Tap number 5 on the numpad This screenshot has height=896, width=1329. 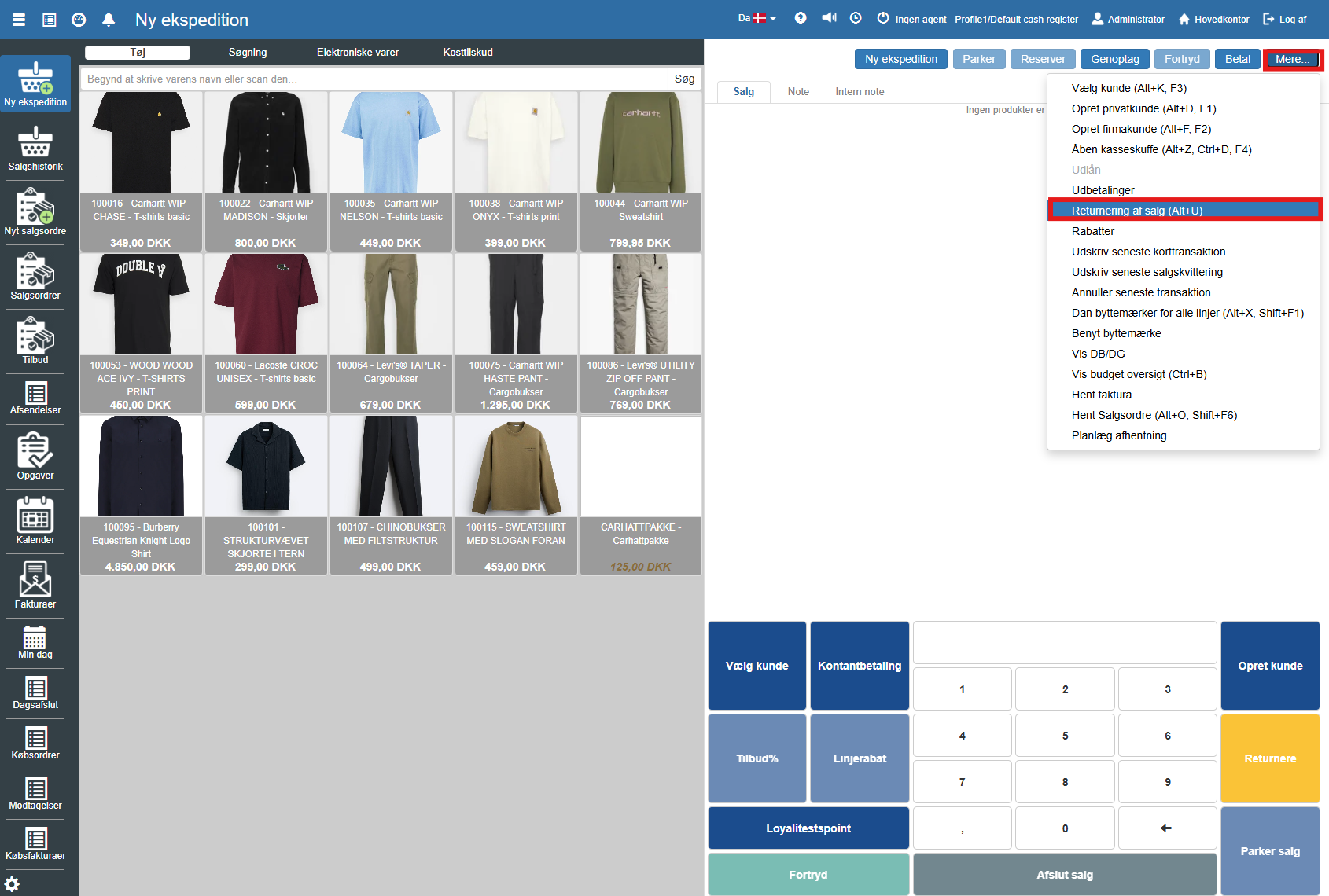pos(1065,736)
